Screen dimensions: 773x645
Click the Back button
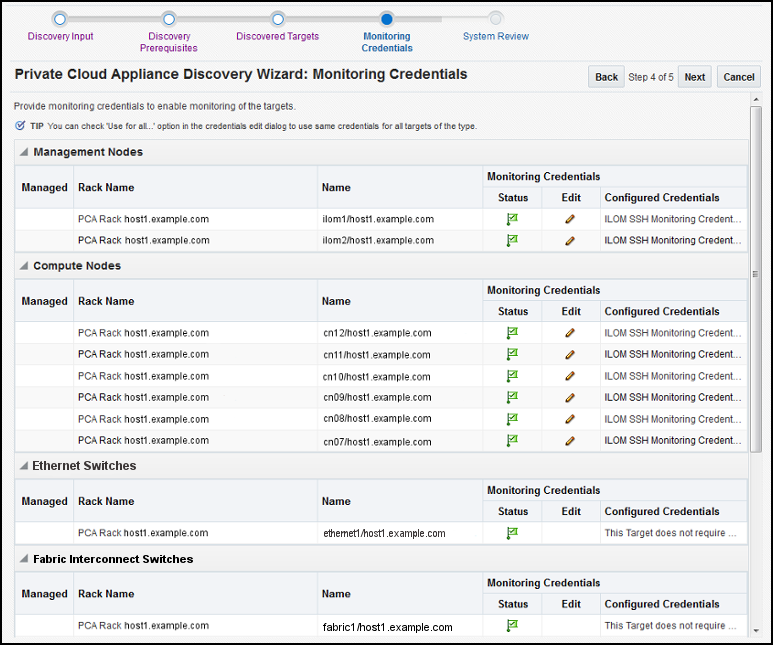(x=606, y=77)
